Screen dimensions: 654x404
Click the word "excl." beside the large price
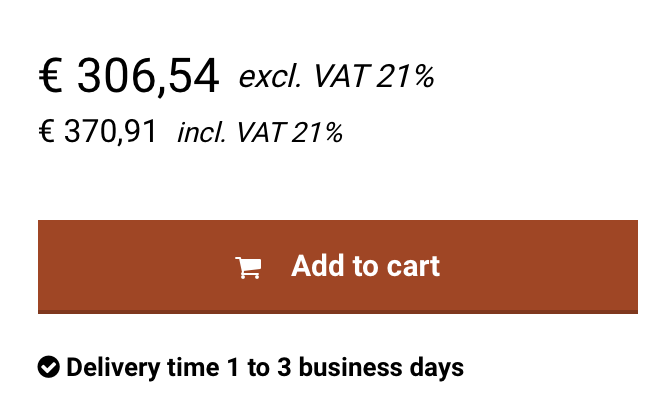coord(269,76)
